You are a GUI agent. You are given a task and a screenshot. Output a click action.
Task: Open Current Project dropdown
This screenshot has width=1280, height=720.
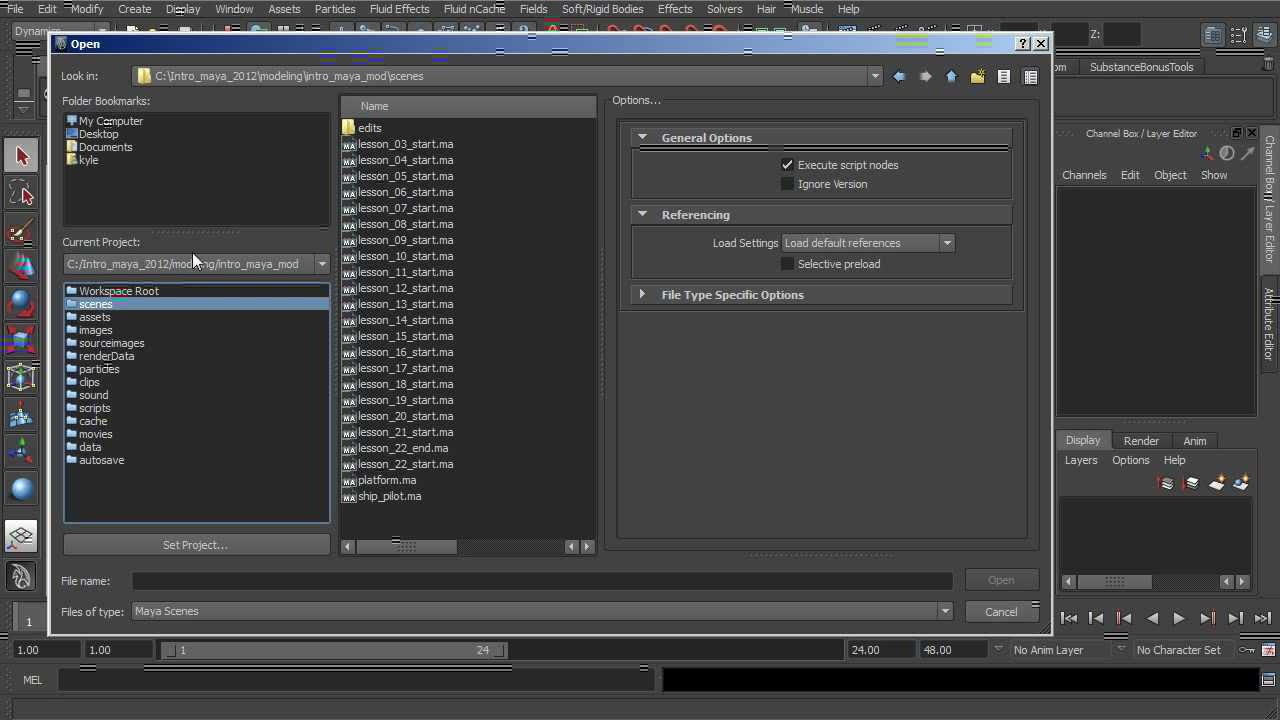pyautogui.click(x=322, y=264)
